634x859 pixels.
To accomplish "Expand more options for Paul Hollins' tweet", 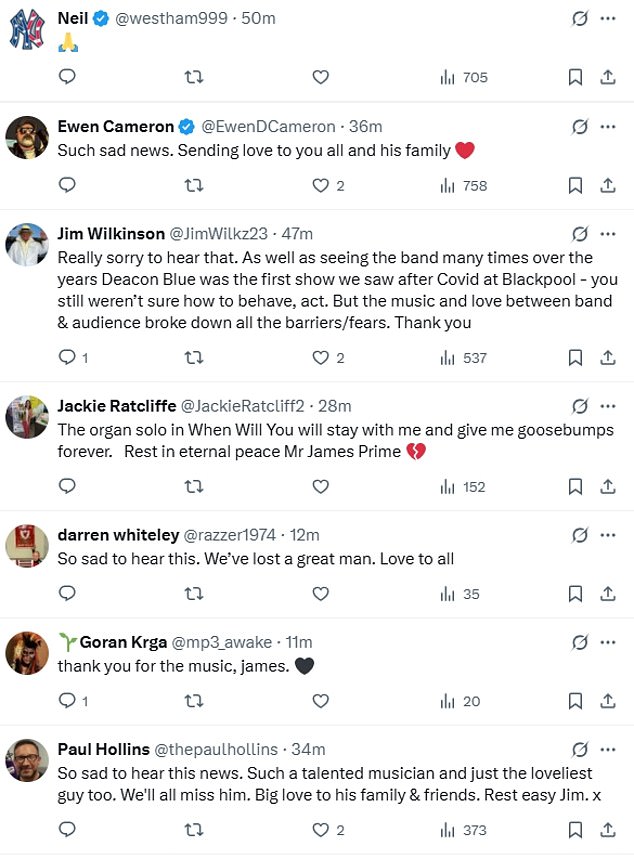I will tap(607, 749).
